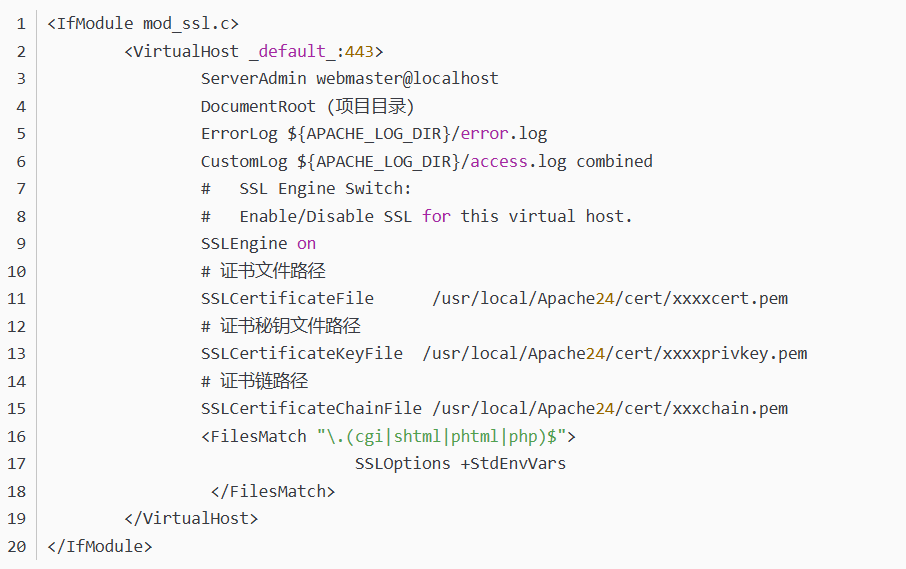Click the opening "<FilesMatch" regex line
The width and height of the screenshot is (906, 569).
(388, 436)
